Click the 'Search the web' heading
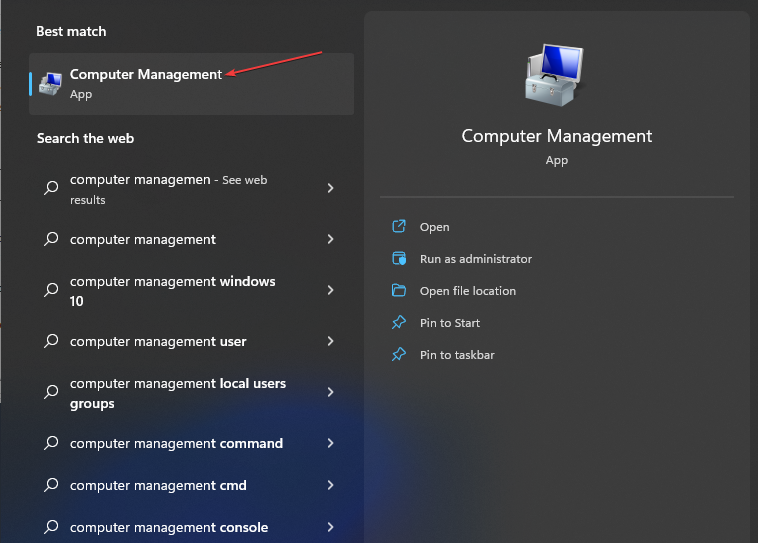758x543 pixels. (86, 138)
